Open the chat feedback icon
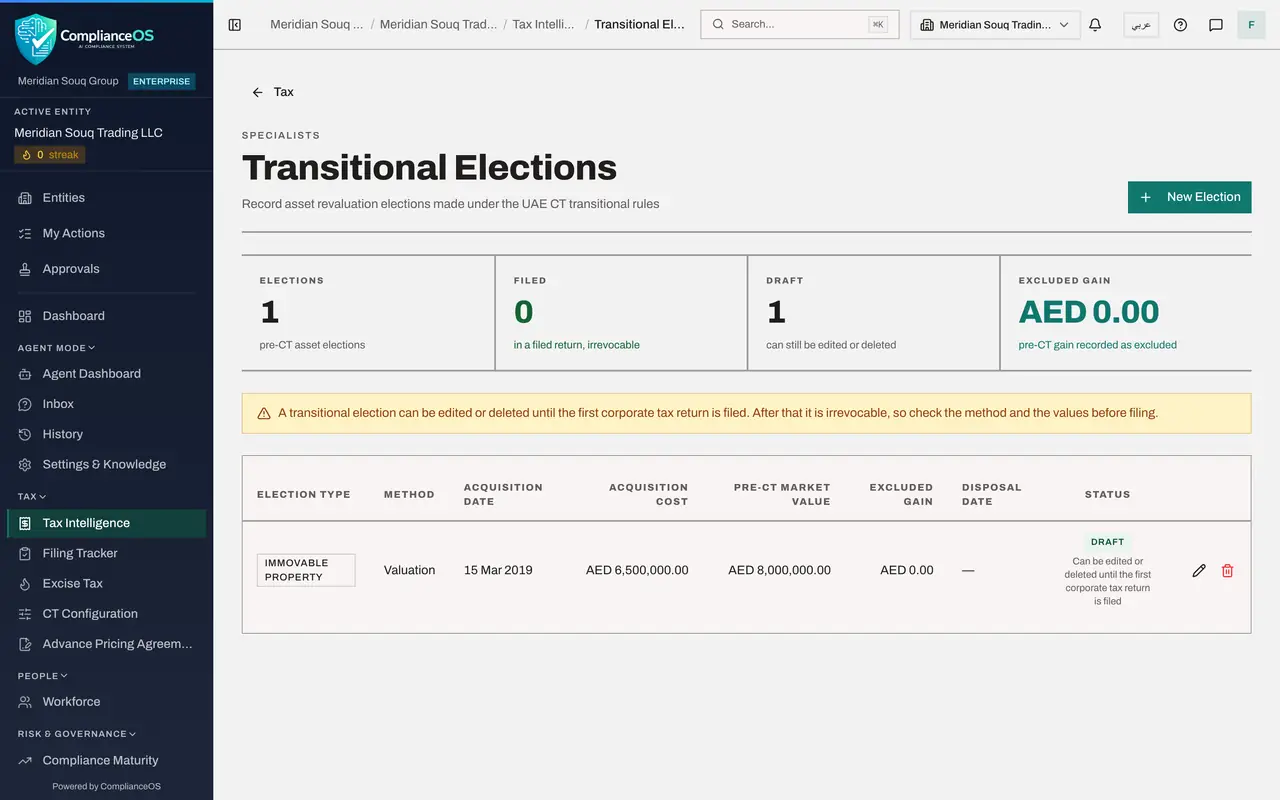 point(1216,25)
